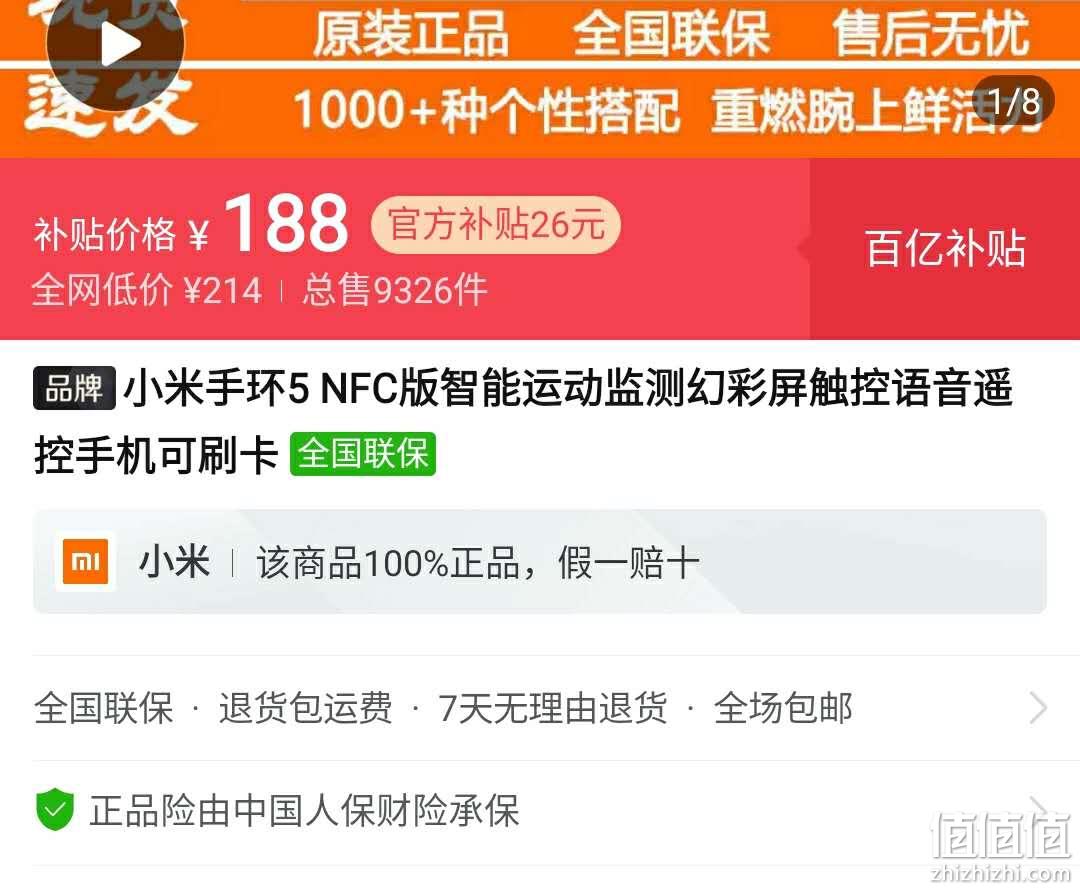1080x891 pixels.
Task: Tap the 官方补贴26元 subsidy badge
Action: pyautogui.click(x=496, y=224)
